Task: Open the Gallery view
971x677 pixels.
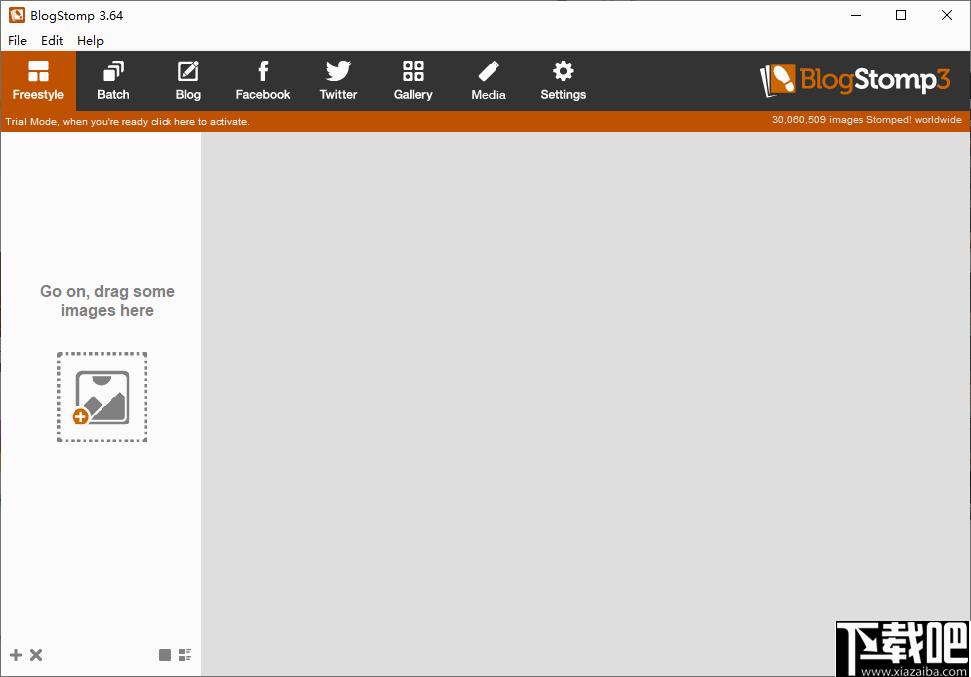Action: (413, 81)
